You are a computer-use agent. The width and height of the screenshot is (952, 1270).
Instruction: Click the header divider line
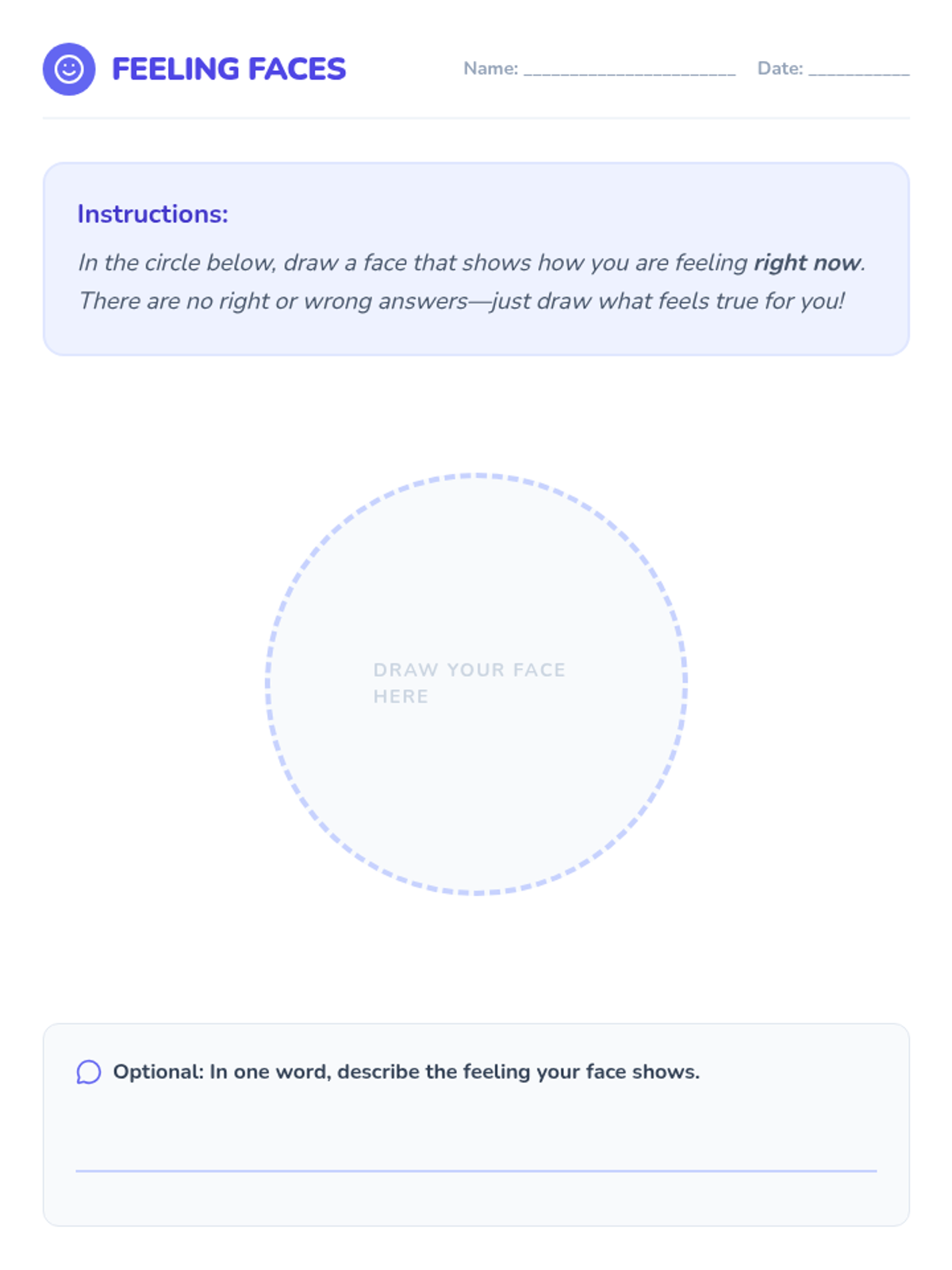pyautogui.click(x=476, y=118)
